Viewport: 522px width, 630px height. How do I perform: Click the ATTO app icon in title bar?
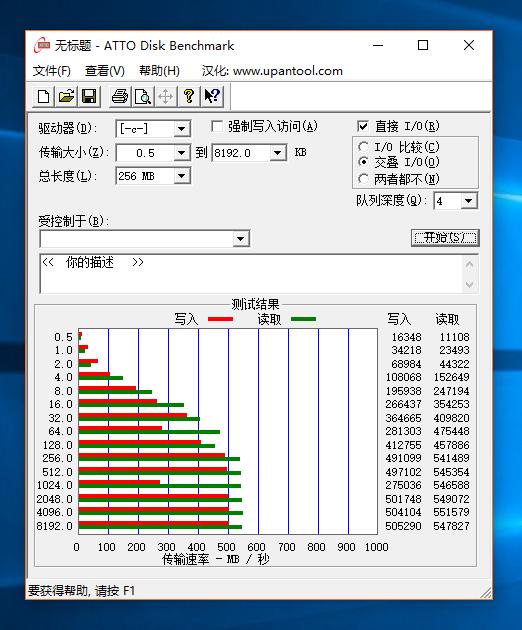click(x=42, y=45)
